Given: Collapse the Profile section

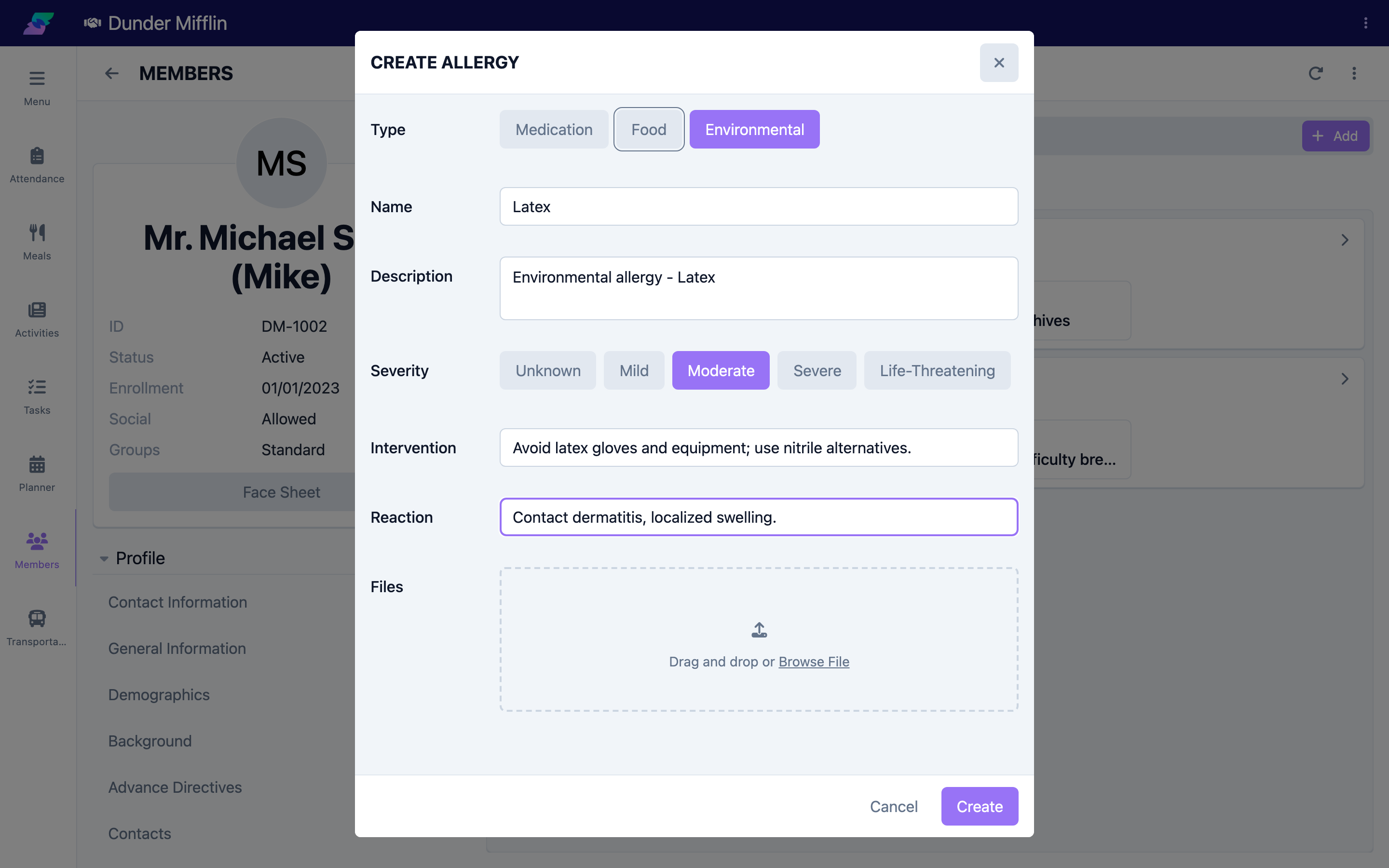Looking at the screenshot, I should [104, 558].
